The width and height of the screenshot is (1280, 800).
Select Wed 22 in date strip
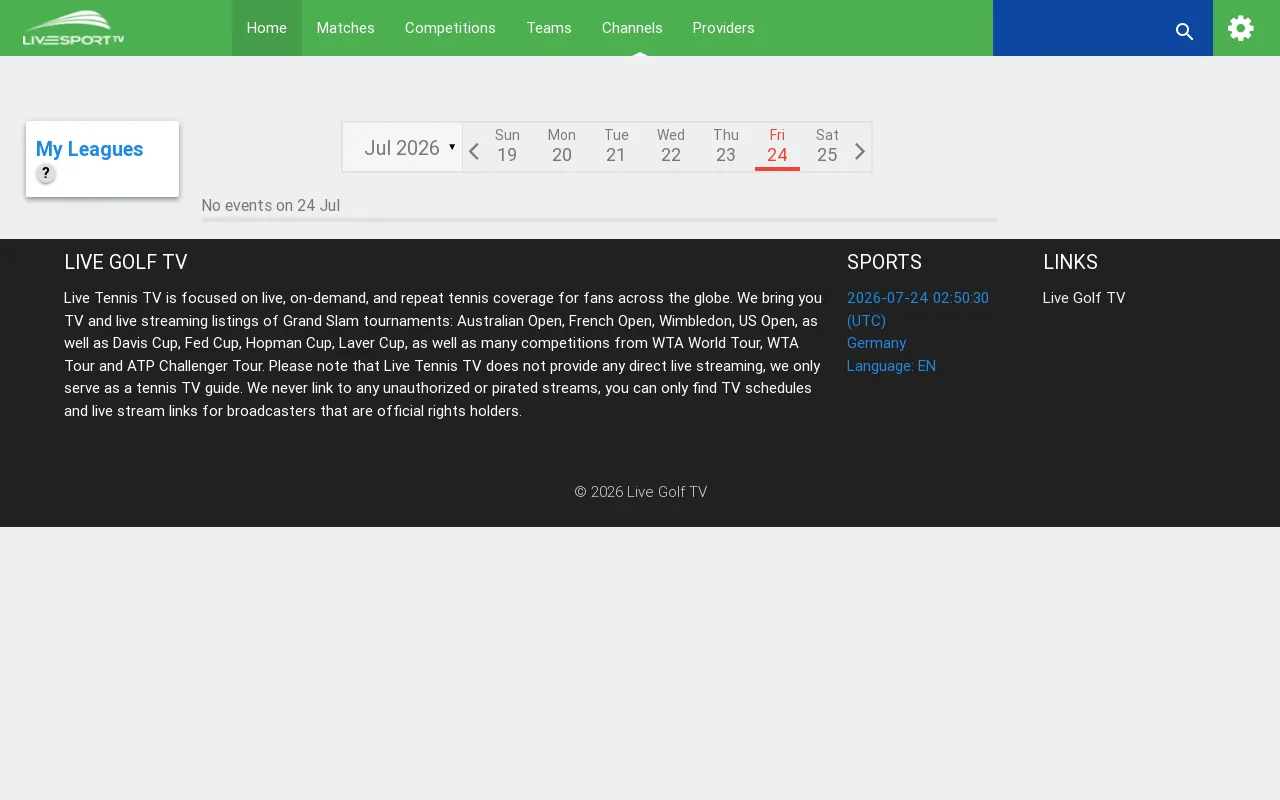click(671, 146)
